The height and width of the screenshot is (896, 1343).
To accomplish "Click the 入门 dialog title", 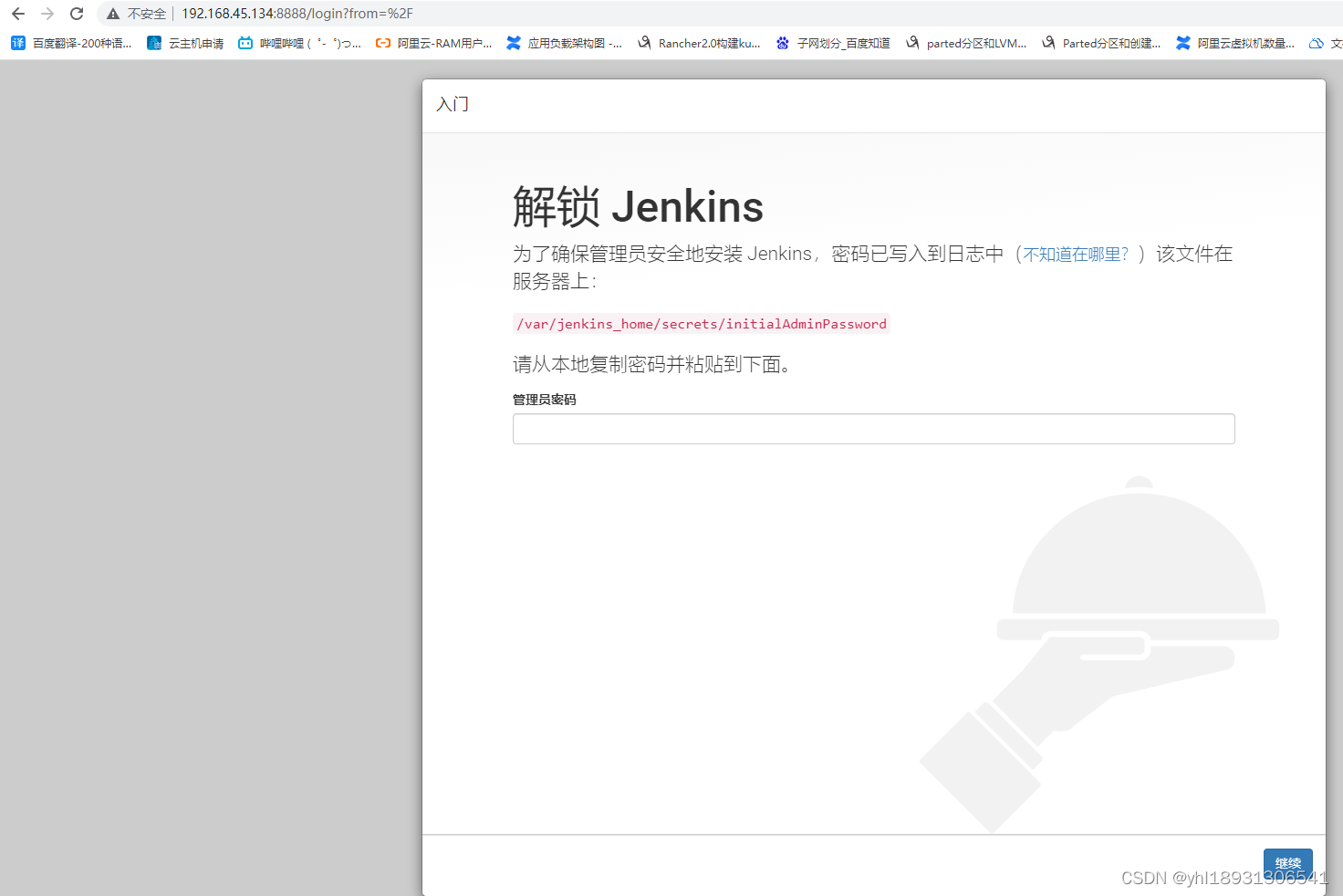I will pos(453,104).
